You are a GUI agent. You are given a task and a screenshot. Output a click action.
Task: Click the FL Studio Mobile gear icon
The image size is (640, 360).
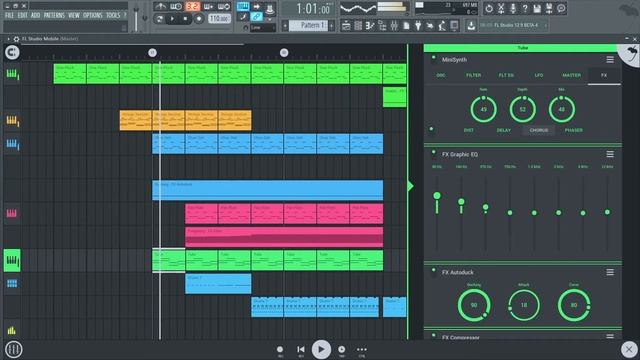[16, 39]
